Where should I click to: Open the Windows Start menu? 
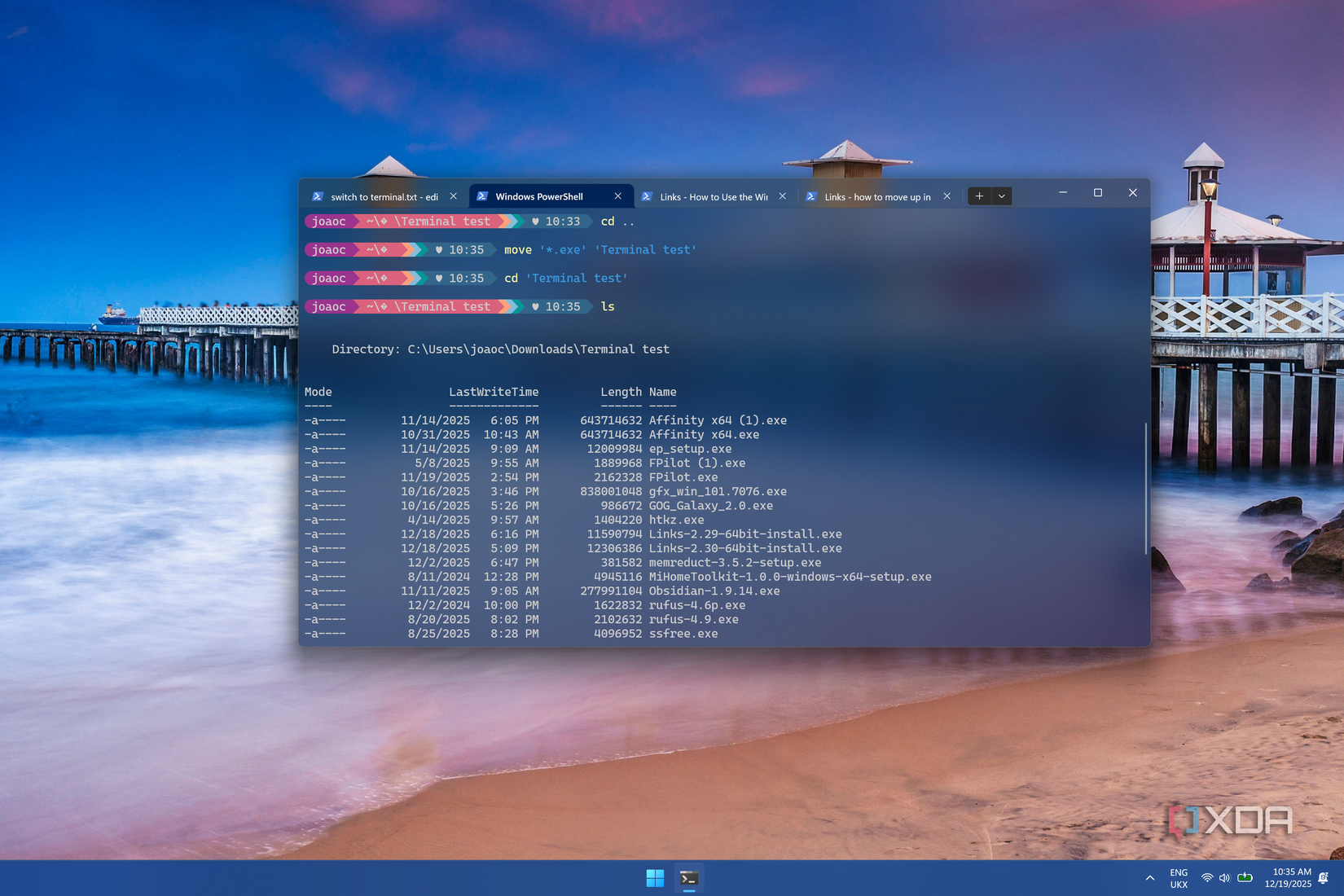point(655,878)
